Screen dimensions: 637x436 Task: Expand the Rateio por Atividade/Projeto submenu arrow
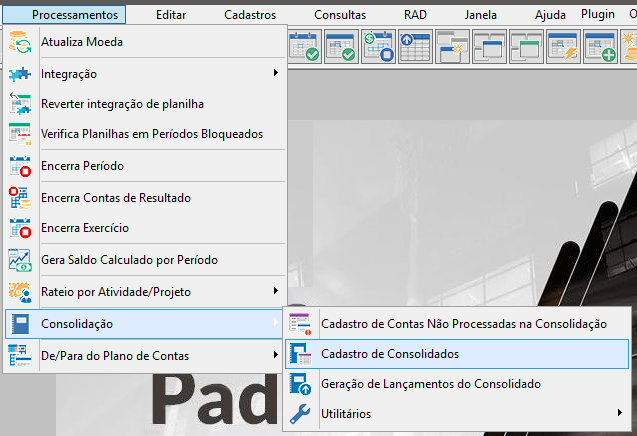point(276,291)
